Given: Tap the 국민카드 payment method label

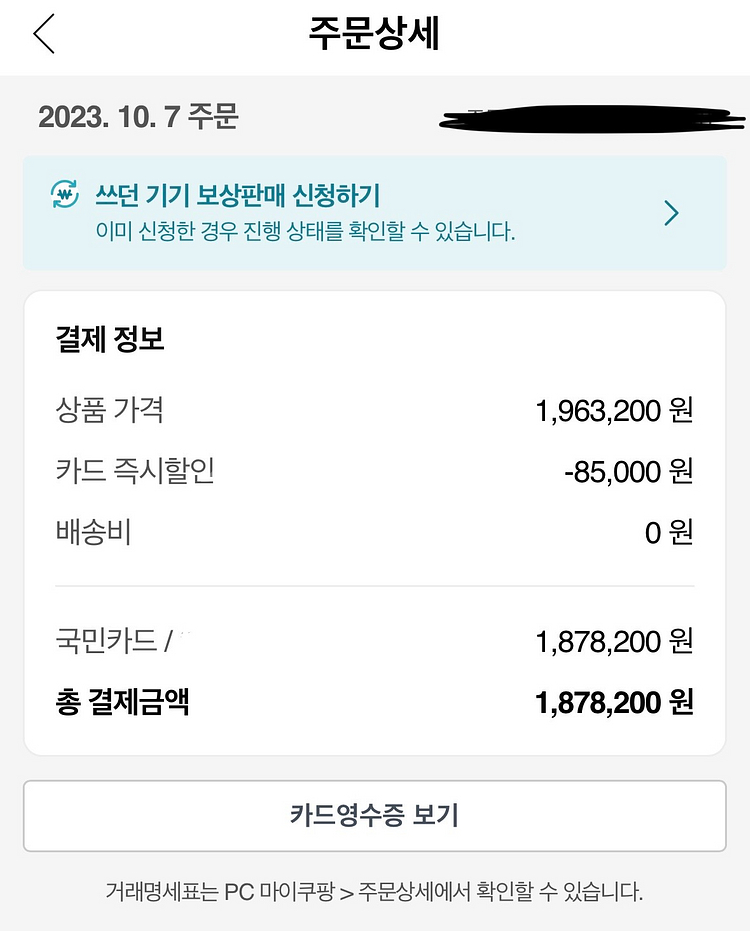Looking at the screenshot, I should (106, 641).
